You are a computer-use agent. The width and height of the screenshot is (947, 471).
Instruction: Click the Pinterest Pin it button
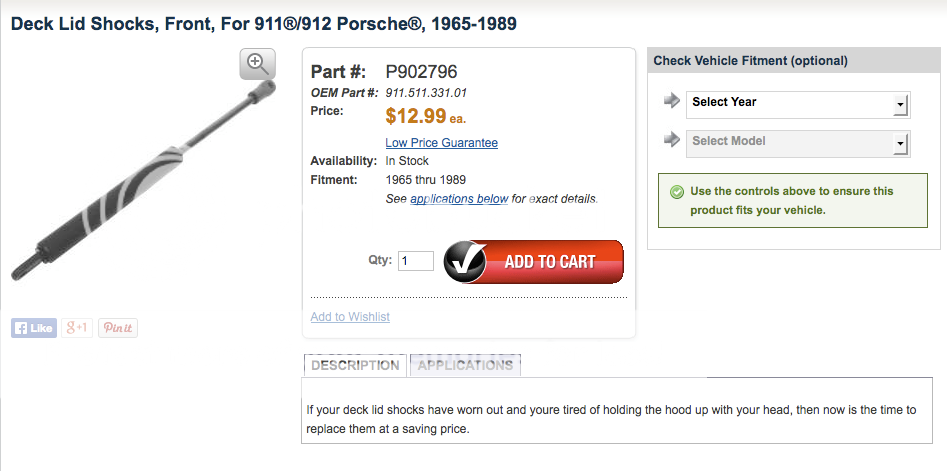pyautogui.click(x=118, y=328)
